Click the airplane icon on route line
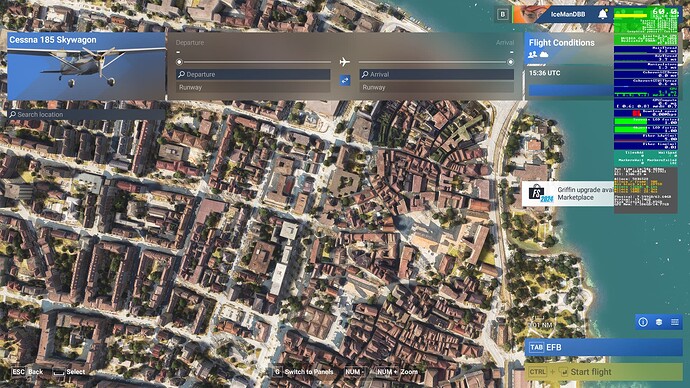Viewport: 690px width, 388px height. point(345,62)
